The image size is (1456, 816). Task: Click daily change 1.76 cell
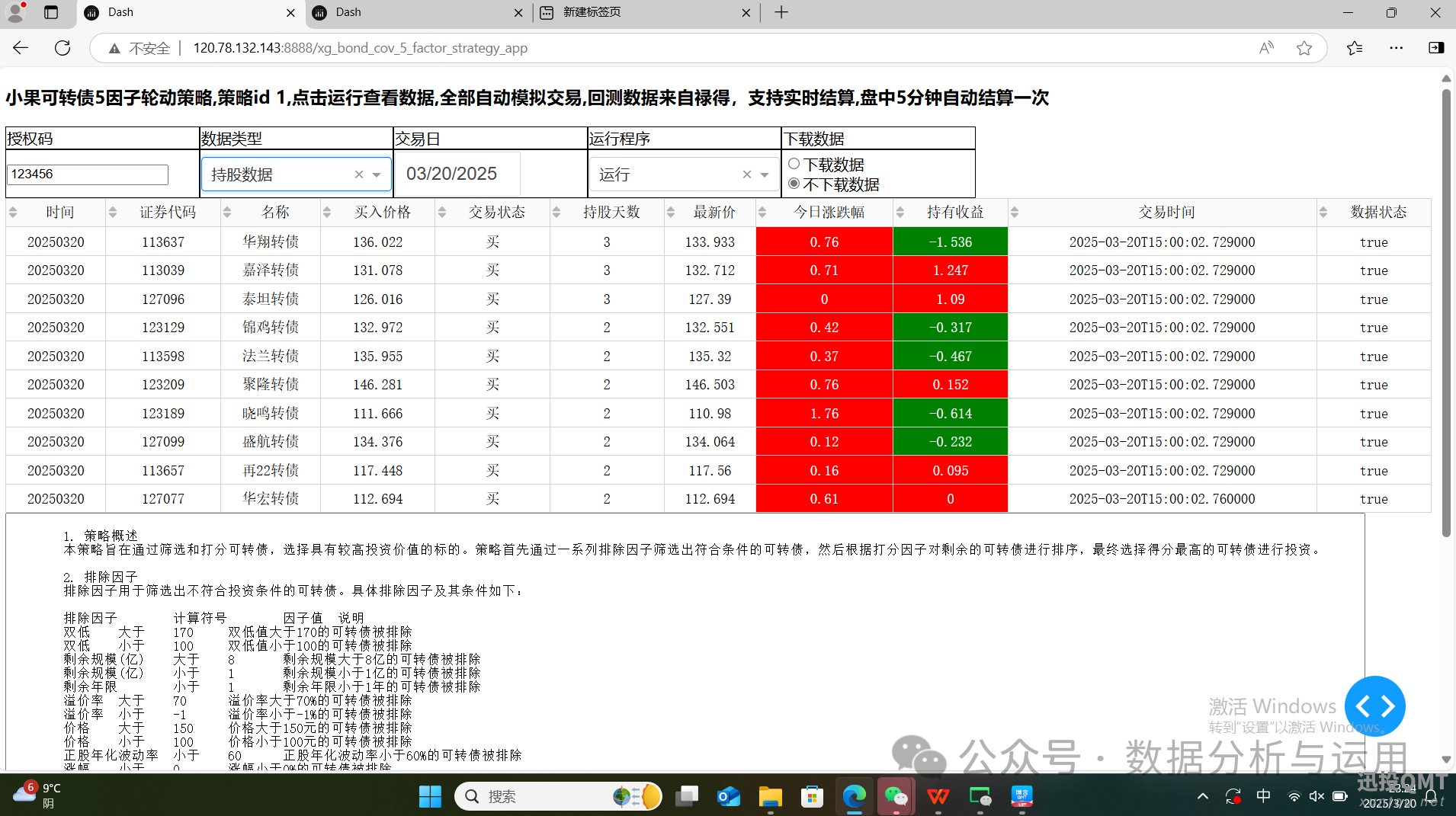(824, 413)
